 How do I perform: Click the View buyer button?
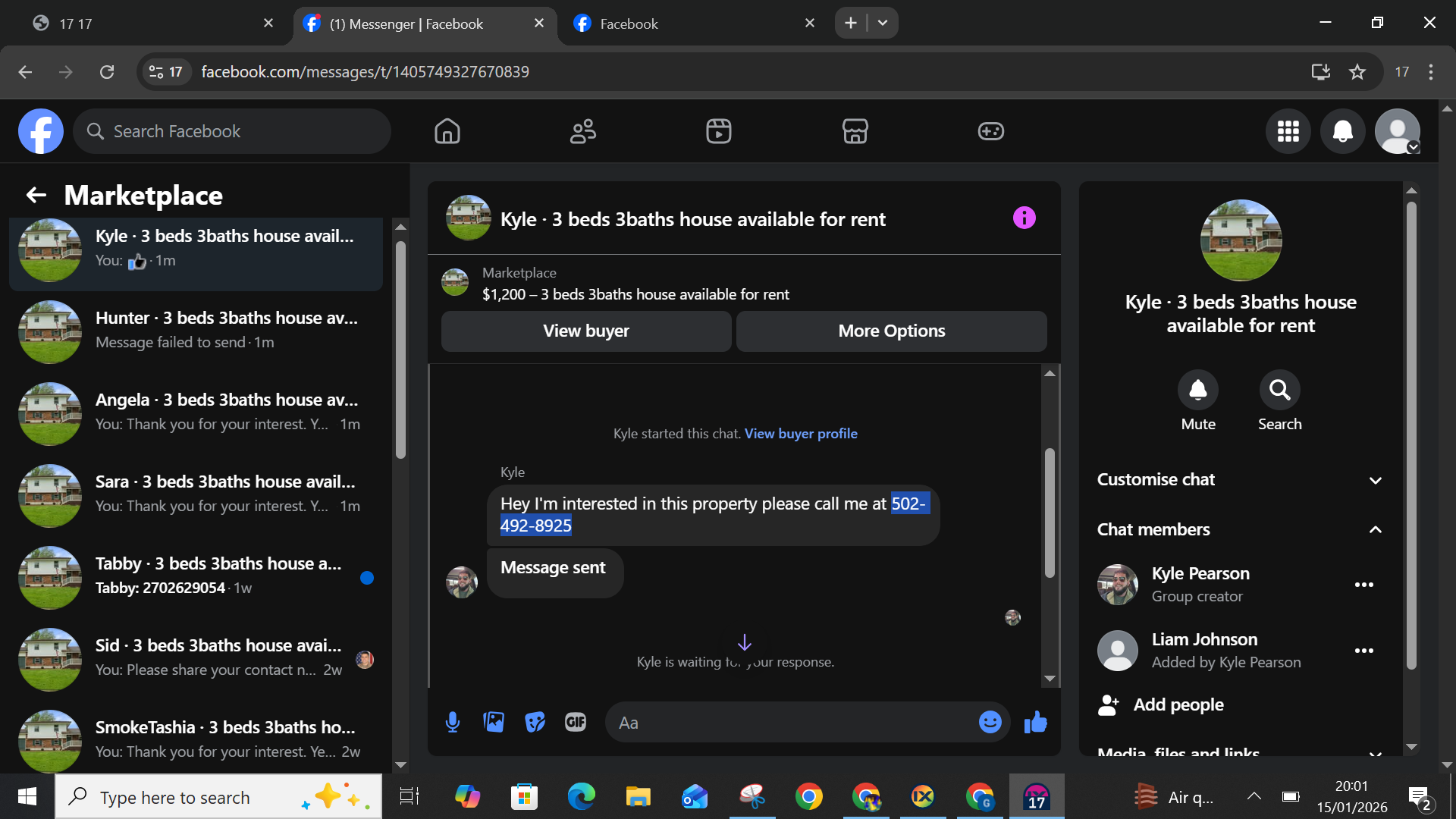coord(585,331)
